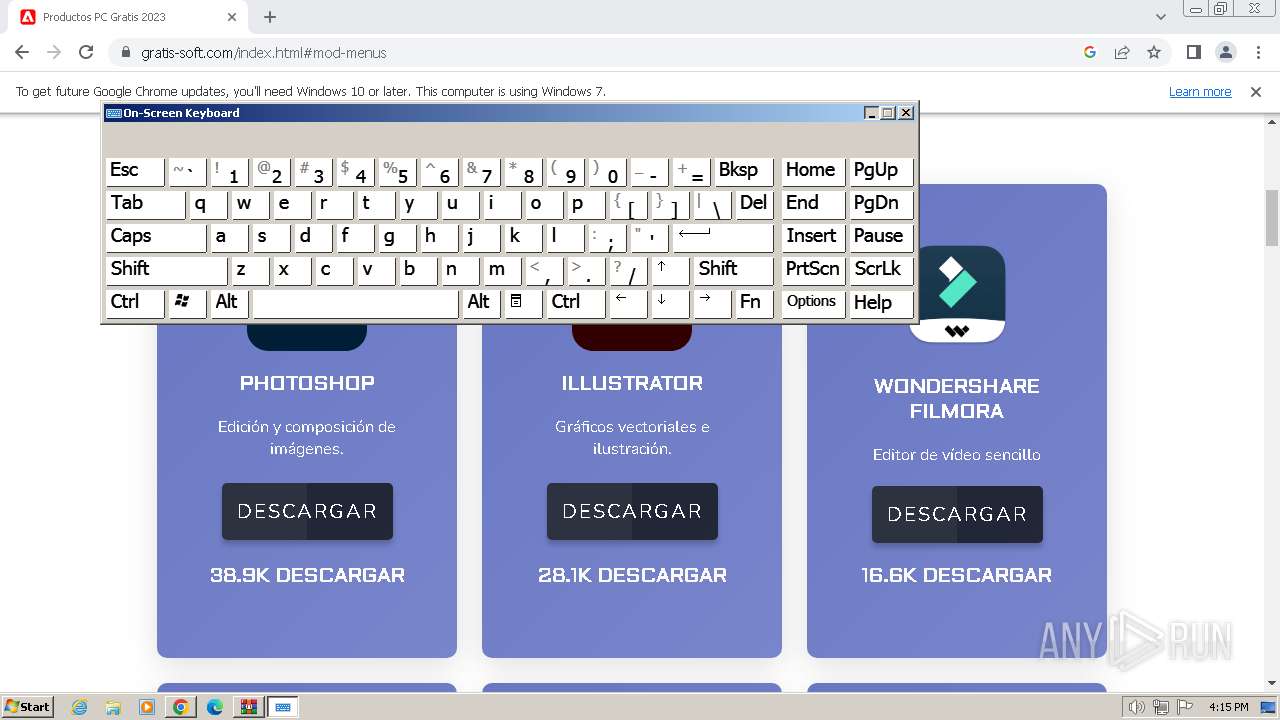This screenshot has height=720, width=1280.
Task: Open the tab search chevron
Action: pos(1161,17)
